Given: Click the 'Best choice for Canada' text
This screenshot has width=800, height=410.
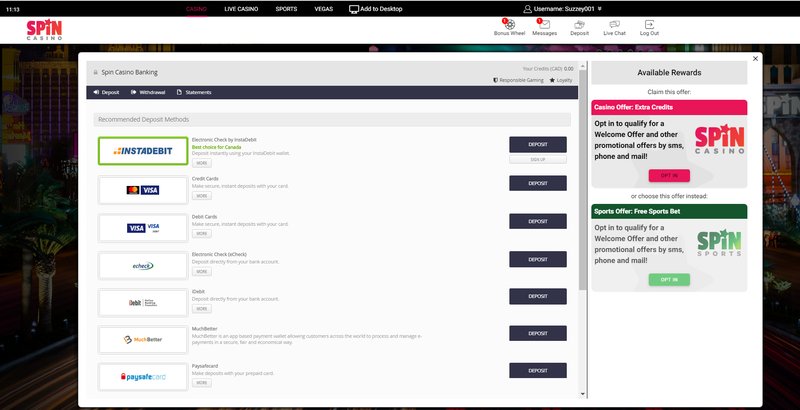Looking at the screenshot, I should pos(216,147).
